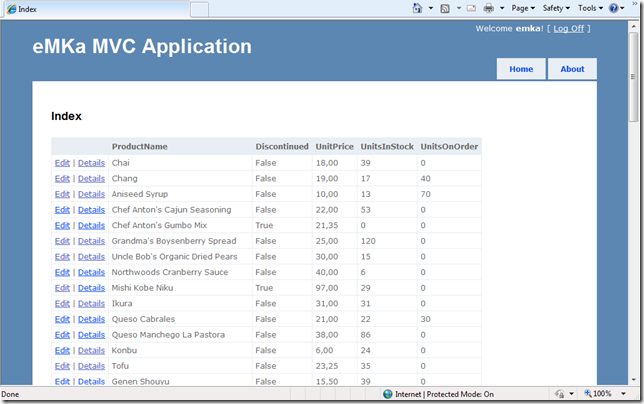Click the 'Done' status bar text
This screenshot has width=644, height=404.
point(10,394)
